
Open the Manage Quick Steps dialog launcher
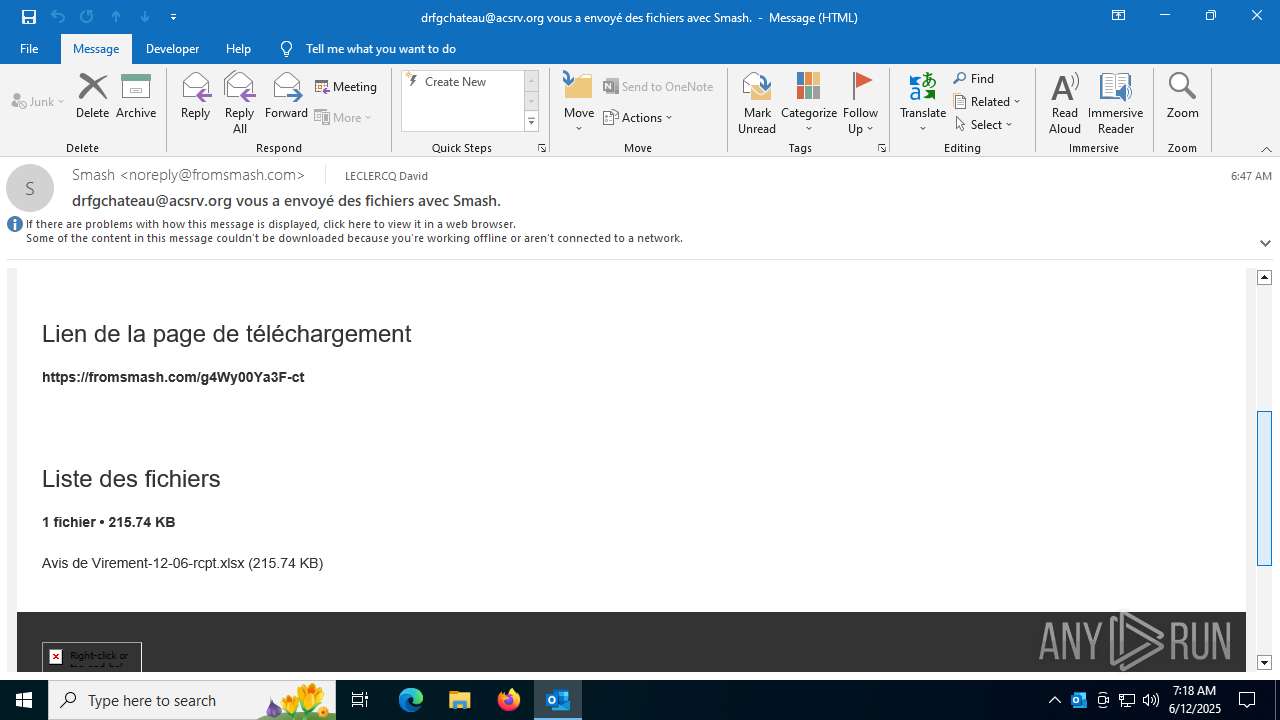542,148
